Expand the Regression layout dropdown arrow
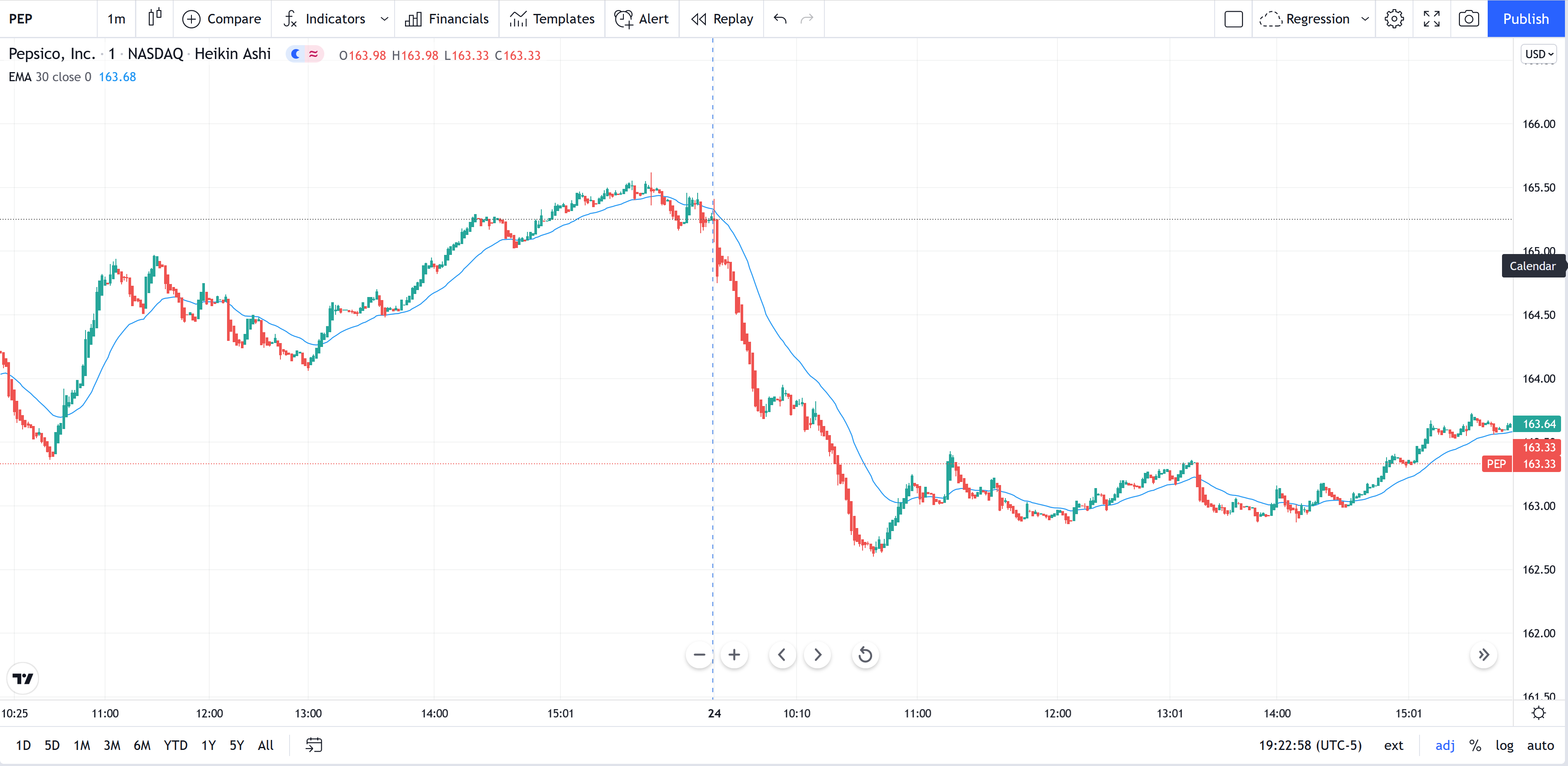This screenshot has width=1568, height=766. (1365, 19)
